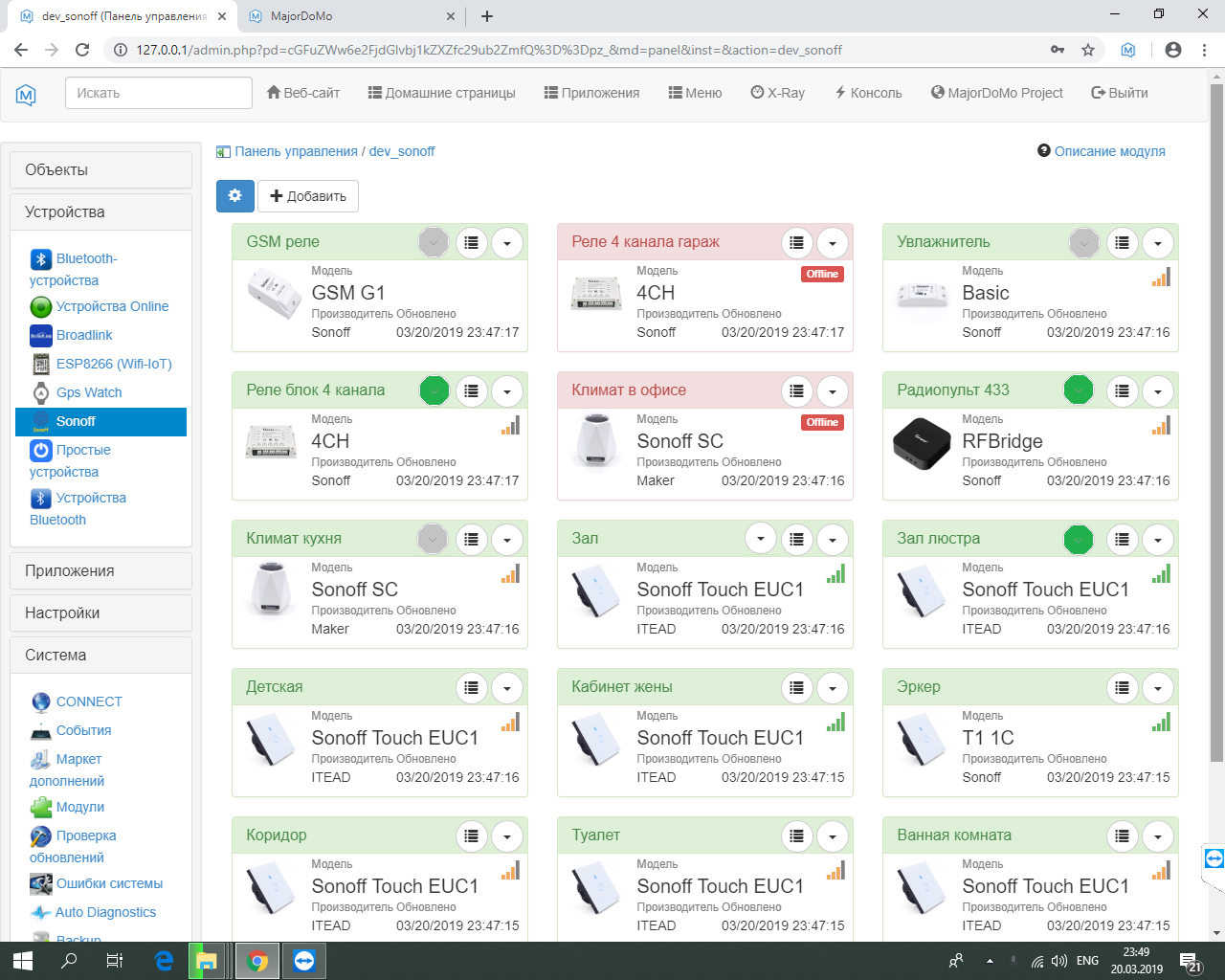
Task: Click the Chrome icon in taskbar
Action: (x=257, y=961)
